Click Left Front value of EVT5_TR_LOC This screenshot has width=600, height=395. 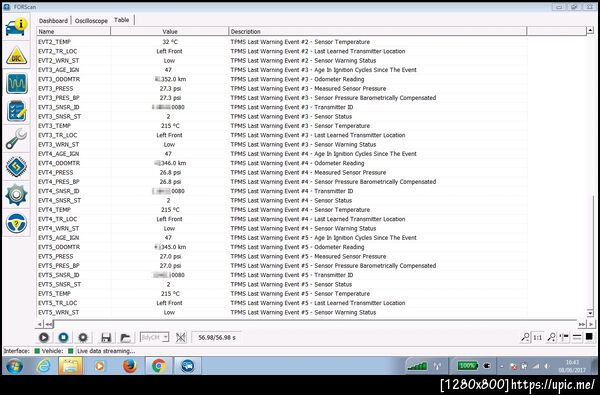[169, 303]
